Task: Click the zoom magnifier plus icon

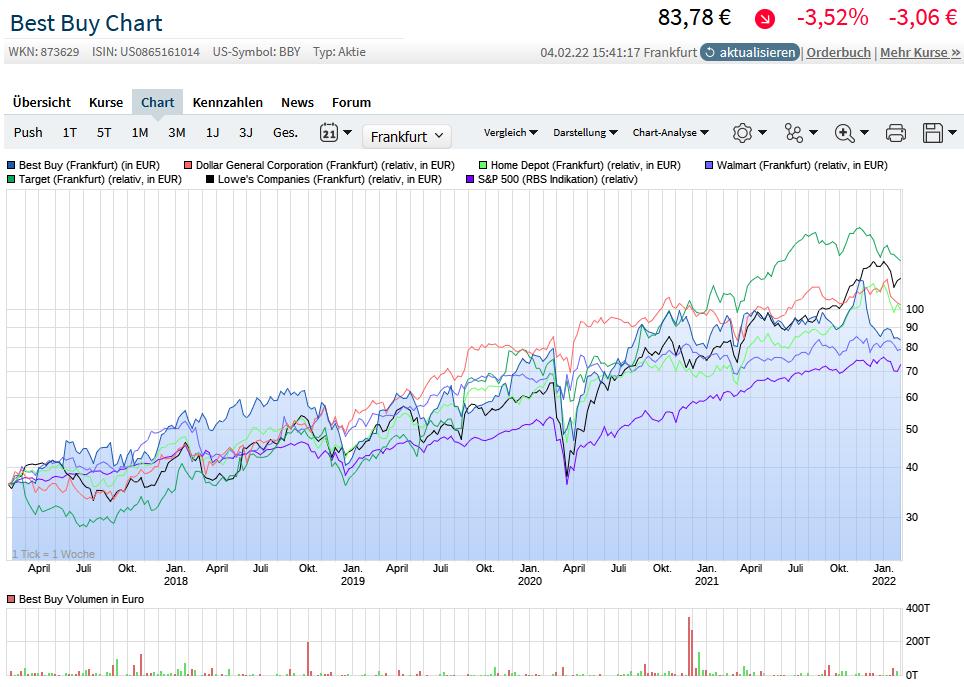Action: coord(845,132)
